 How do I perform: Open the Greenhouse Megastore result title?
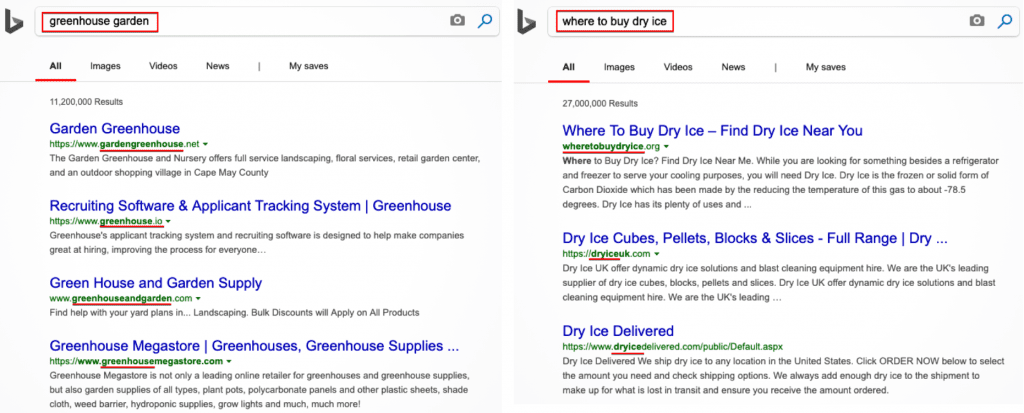(255, 345)
